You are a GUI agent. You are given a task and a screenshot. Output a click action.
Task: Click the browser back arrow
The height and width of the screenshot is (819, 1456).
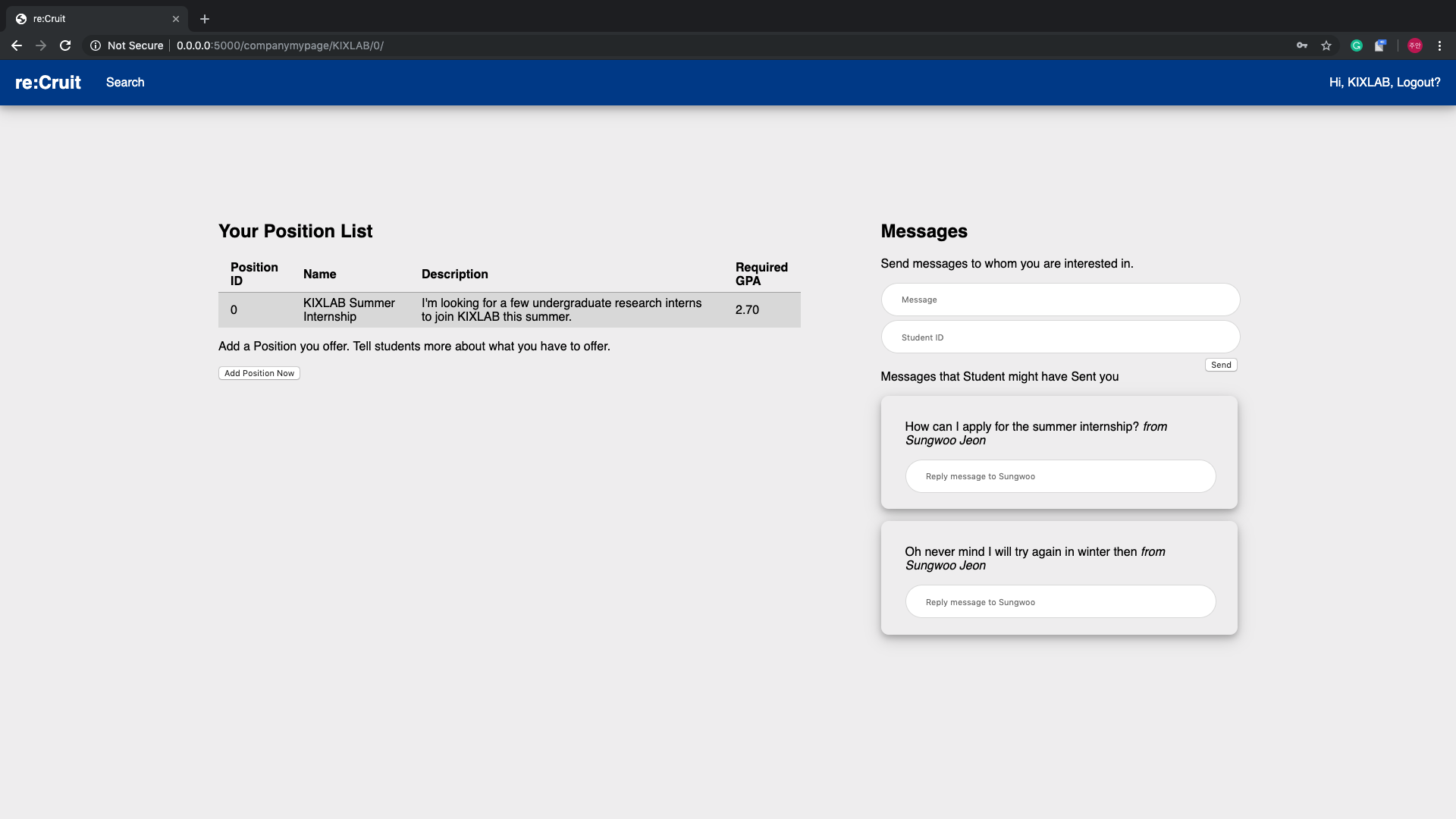(17, 45)
